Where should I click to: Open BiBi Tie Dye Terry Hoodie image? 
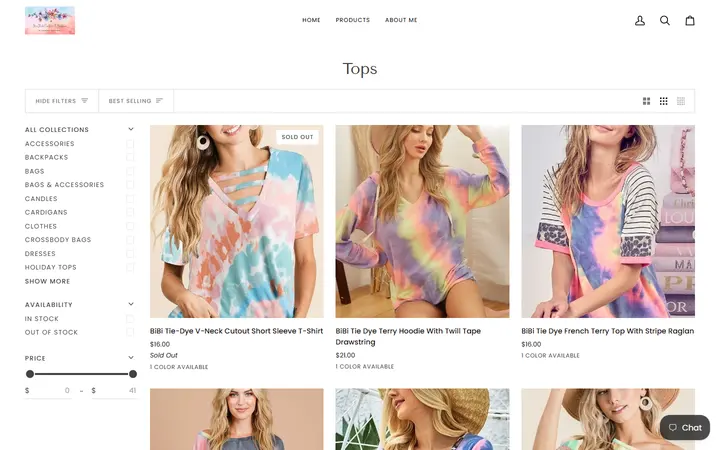[422, 221]
